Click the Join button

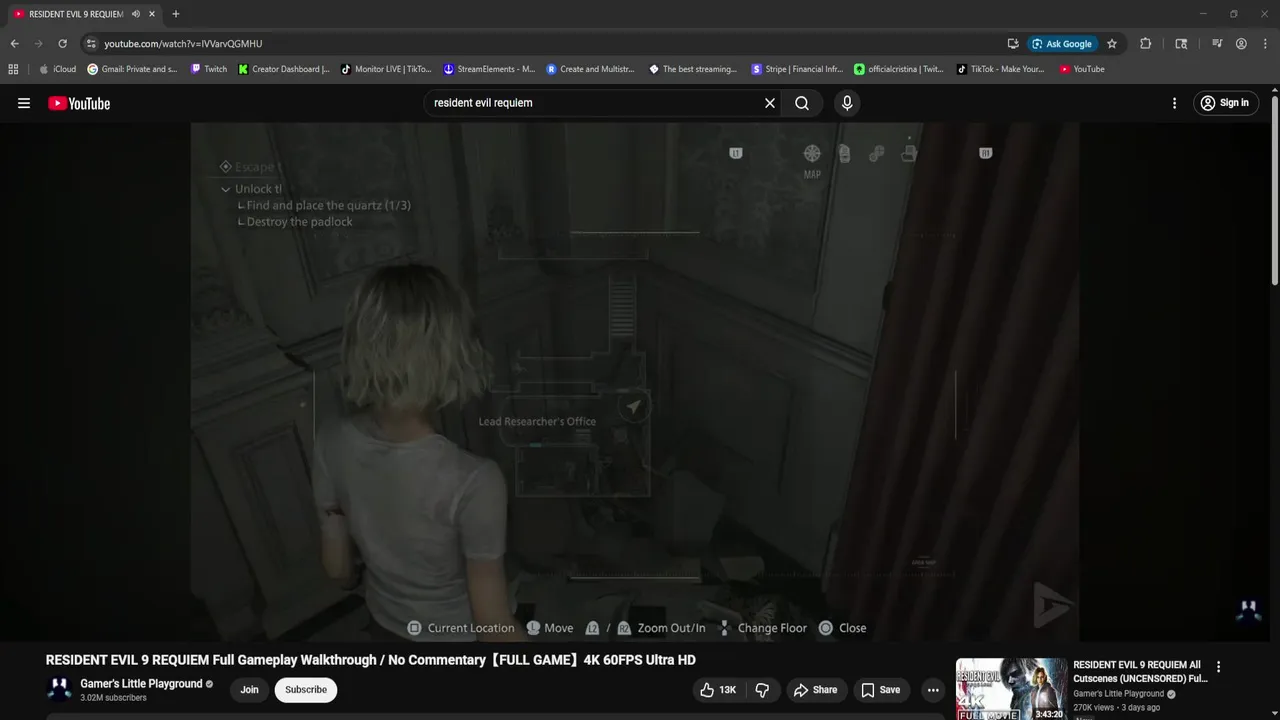(249, 690)
